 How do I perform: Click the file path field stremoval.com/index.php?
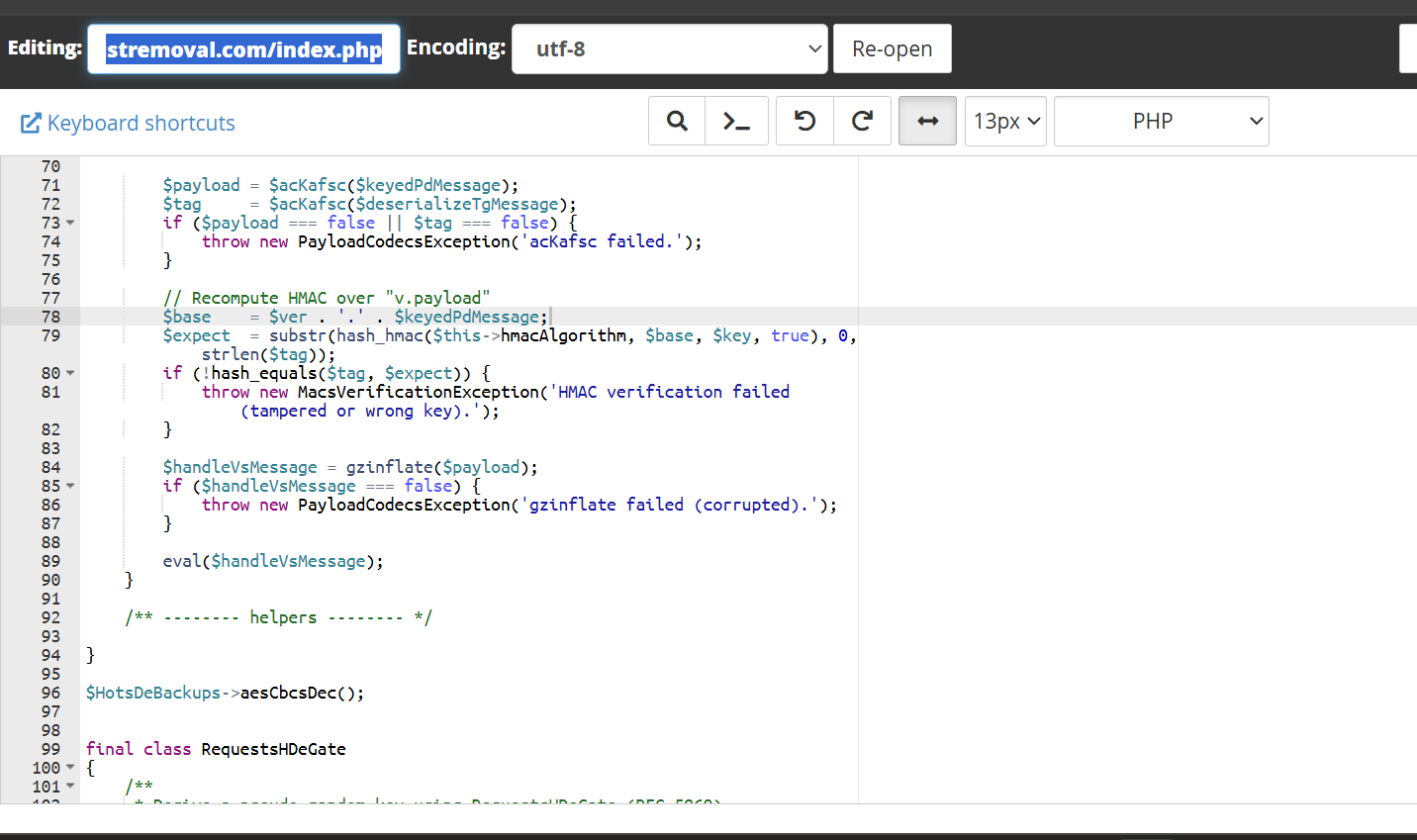pos(243,49)
